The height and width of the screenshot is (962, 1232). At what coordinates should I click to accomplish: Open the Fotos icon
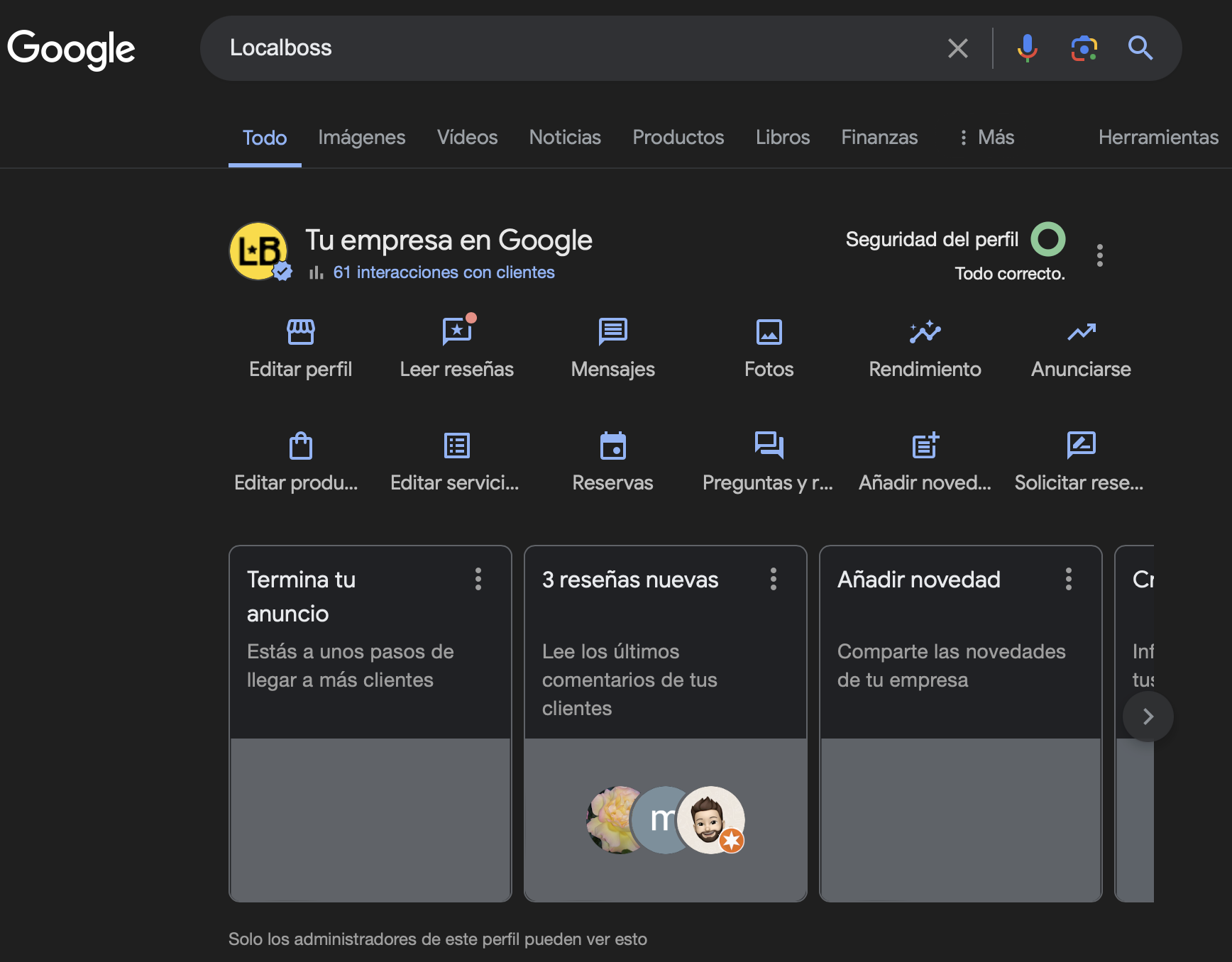769,332
